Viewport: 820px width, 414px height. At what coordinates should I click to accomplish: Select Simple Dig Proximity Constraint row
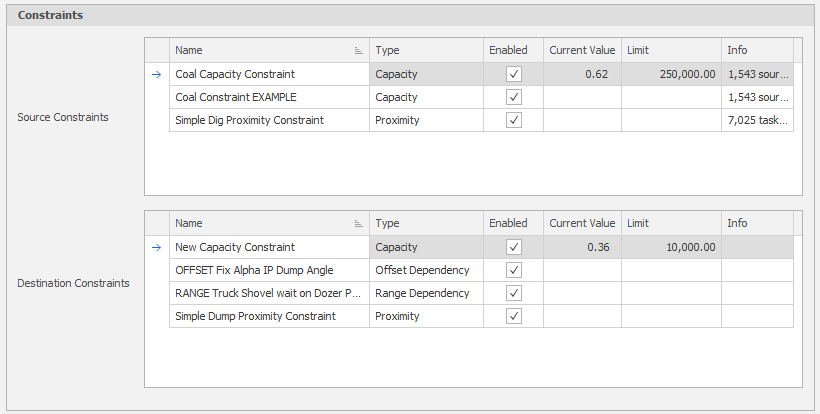coord(267,120)
